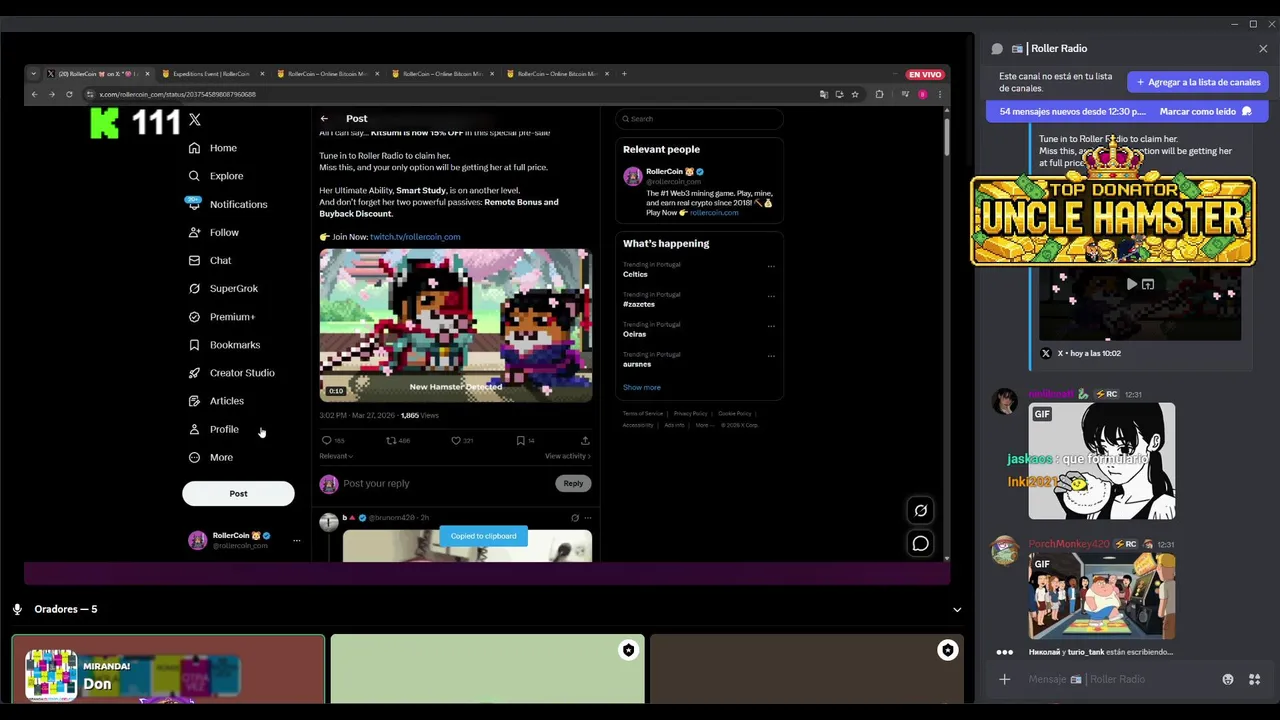Open SuperGrok in the X sidebar
The height and width of the screenshot is (720, 1280).
click(223, 288)
